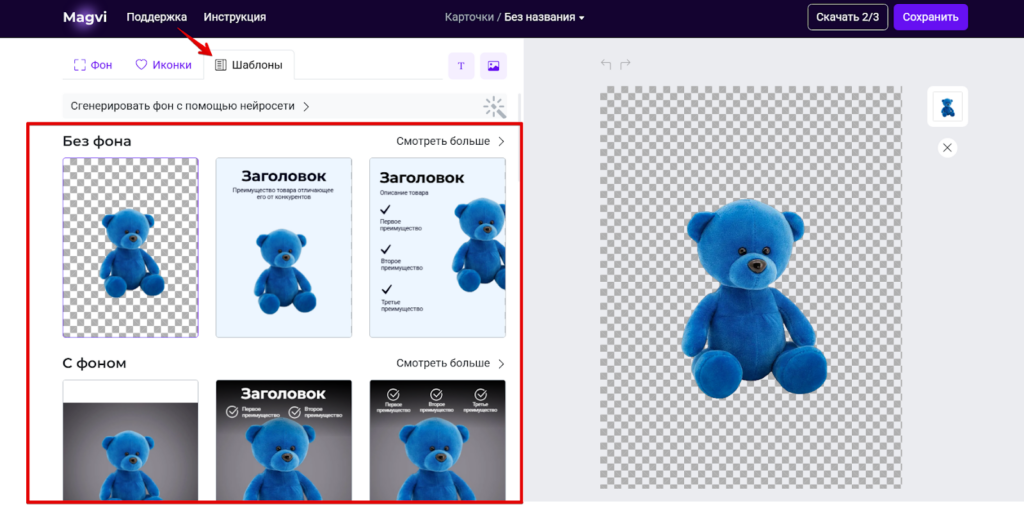1024x506 pixels.
Task: Switch to the Фон tab
Action: coord(93,65)
